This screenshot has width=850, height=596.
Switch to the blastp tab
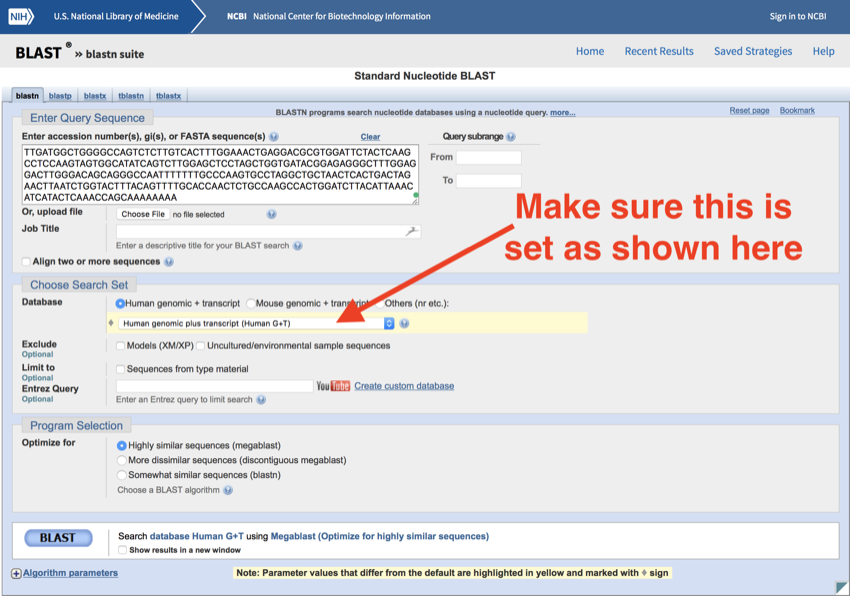[60, 96]
